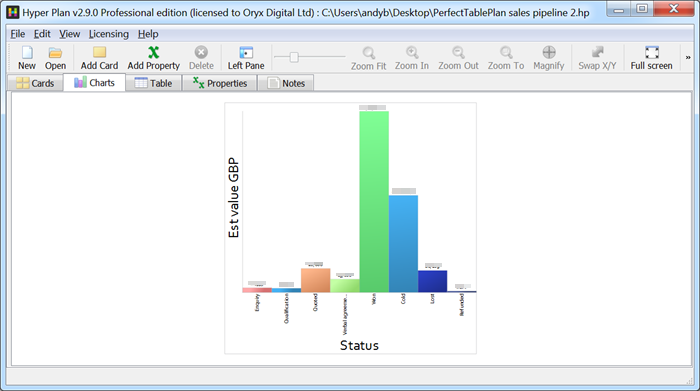Click the Zoom To icon
This screenshot has height=391, width=700.
[506, 58]
